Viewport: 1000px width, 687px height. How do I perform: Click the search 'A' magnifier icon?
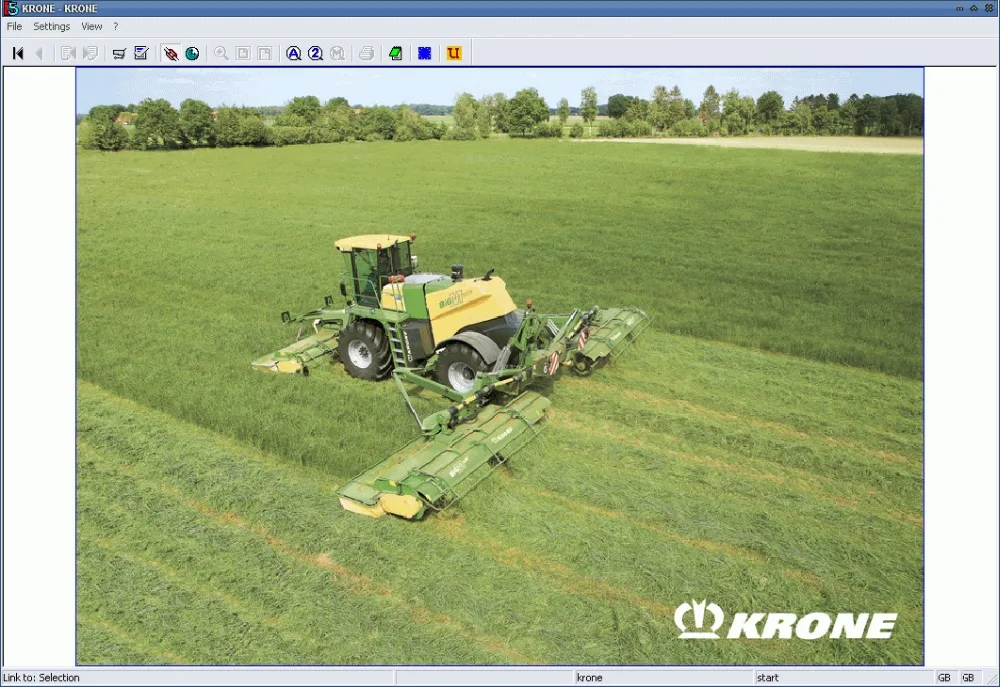tap(293, 54)
